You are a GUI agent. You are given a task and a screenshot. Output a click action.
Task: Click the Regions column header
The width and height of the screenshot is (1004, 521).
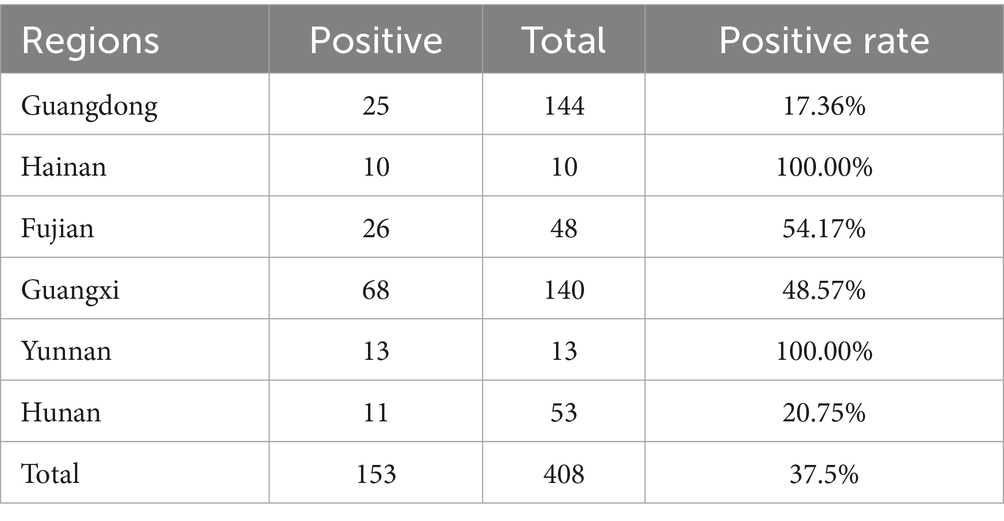92,40
